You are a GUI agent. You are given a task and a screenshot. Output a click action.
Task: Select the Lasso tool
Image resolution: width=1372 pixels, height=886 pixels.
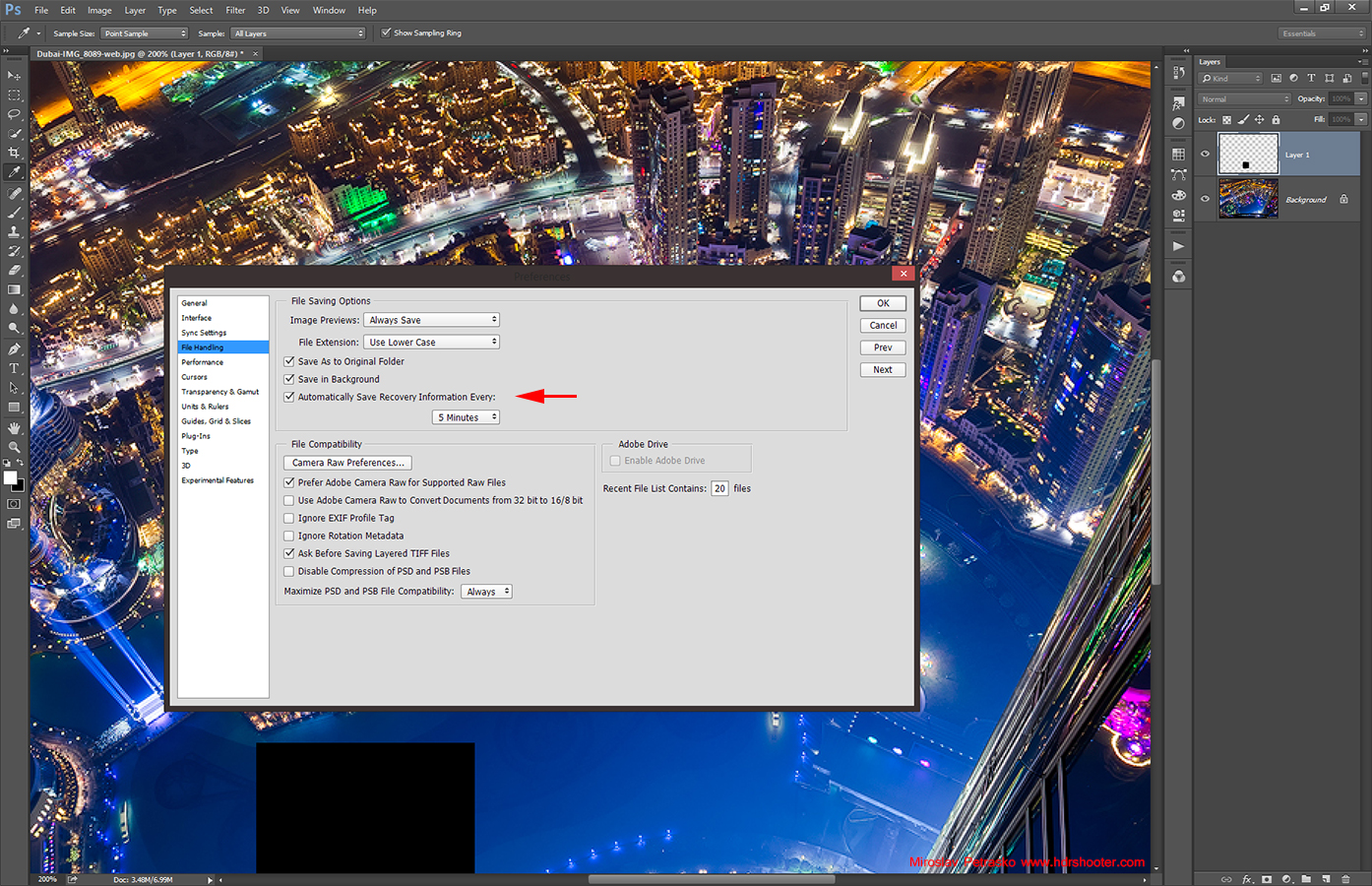click(14, 114)
